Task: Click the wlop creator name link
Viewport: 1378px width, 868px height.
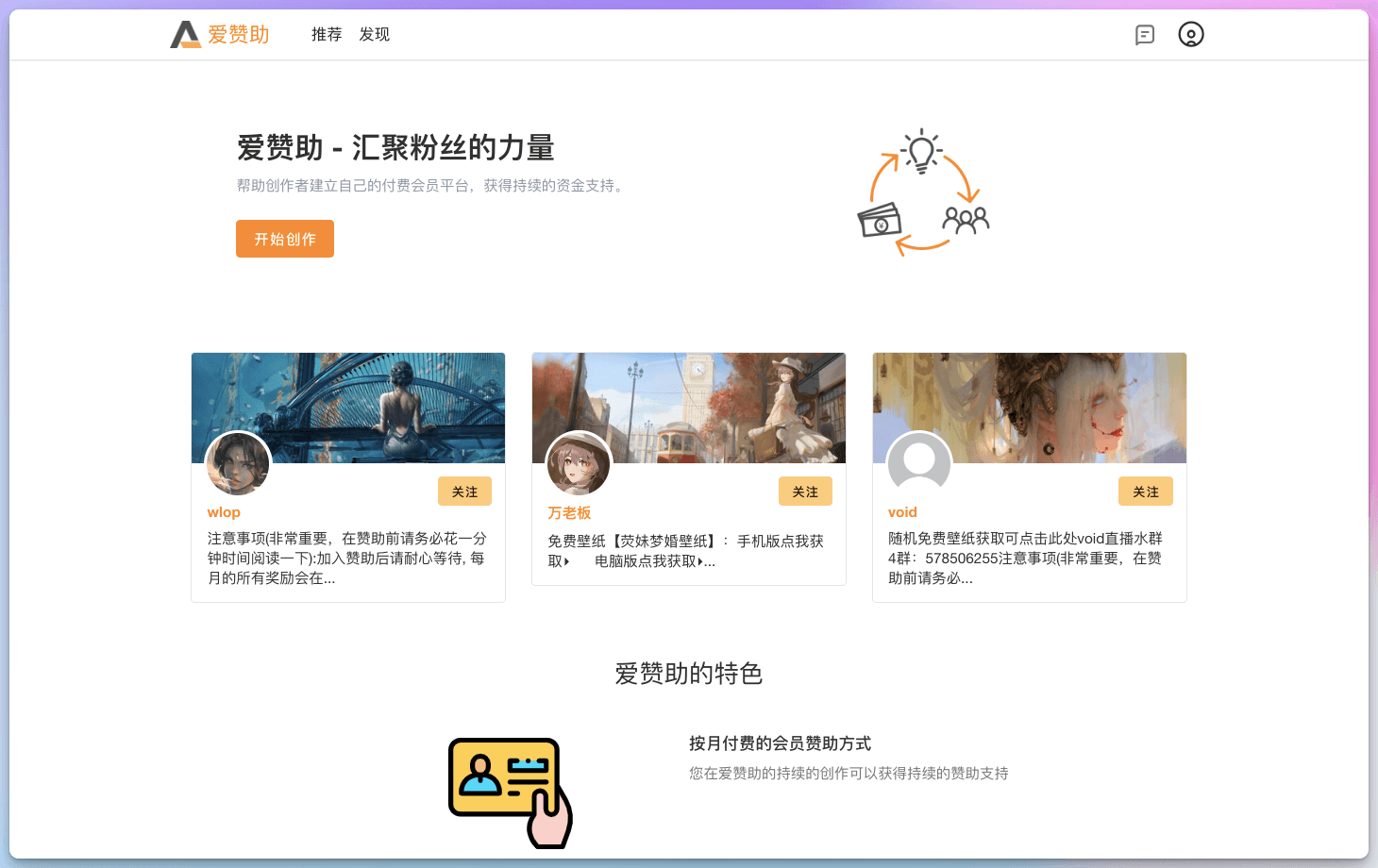Action: [x=224, y=512]
